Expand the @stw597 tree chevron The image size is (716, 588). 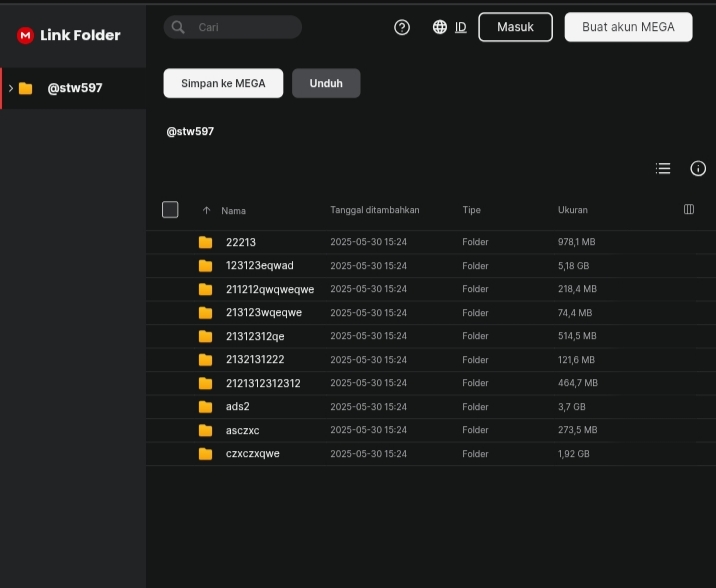coord(11,88)
